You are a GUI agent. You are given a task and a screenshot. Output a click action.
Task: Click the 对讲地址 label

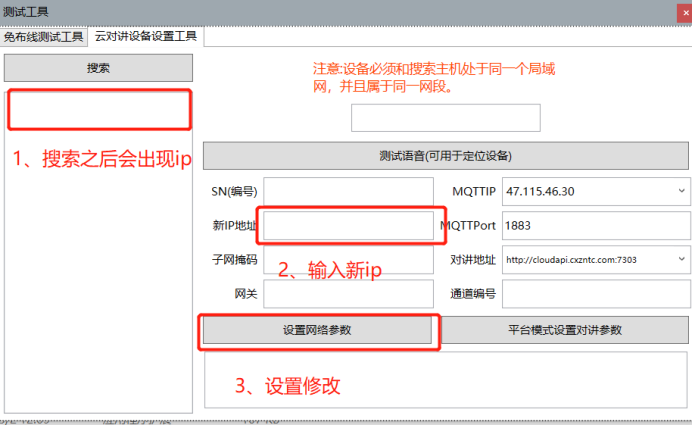(x=473, y=259)
